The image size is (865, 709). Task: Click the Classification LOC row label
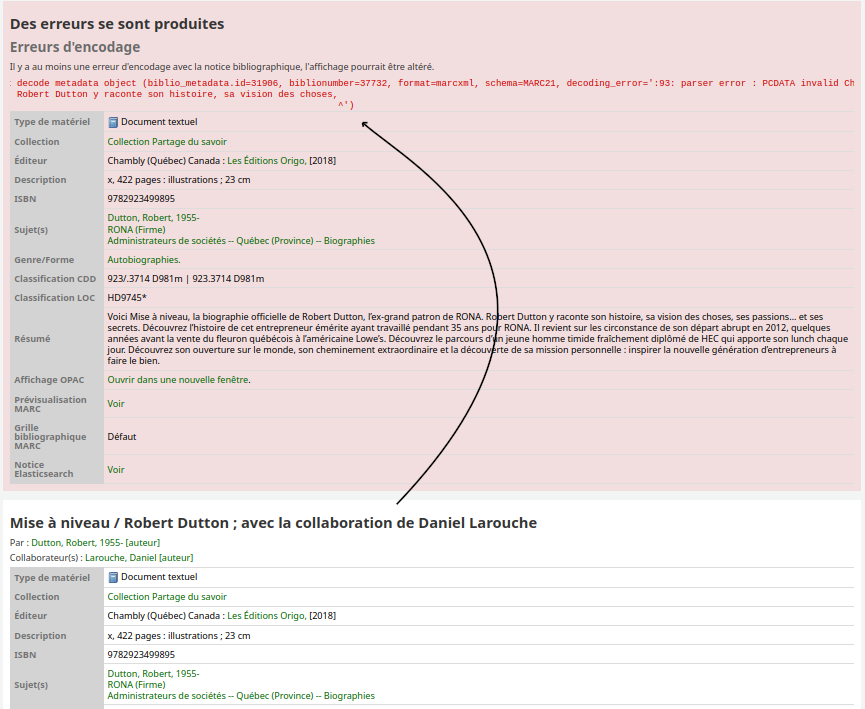[x=55, y=298]
